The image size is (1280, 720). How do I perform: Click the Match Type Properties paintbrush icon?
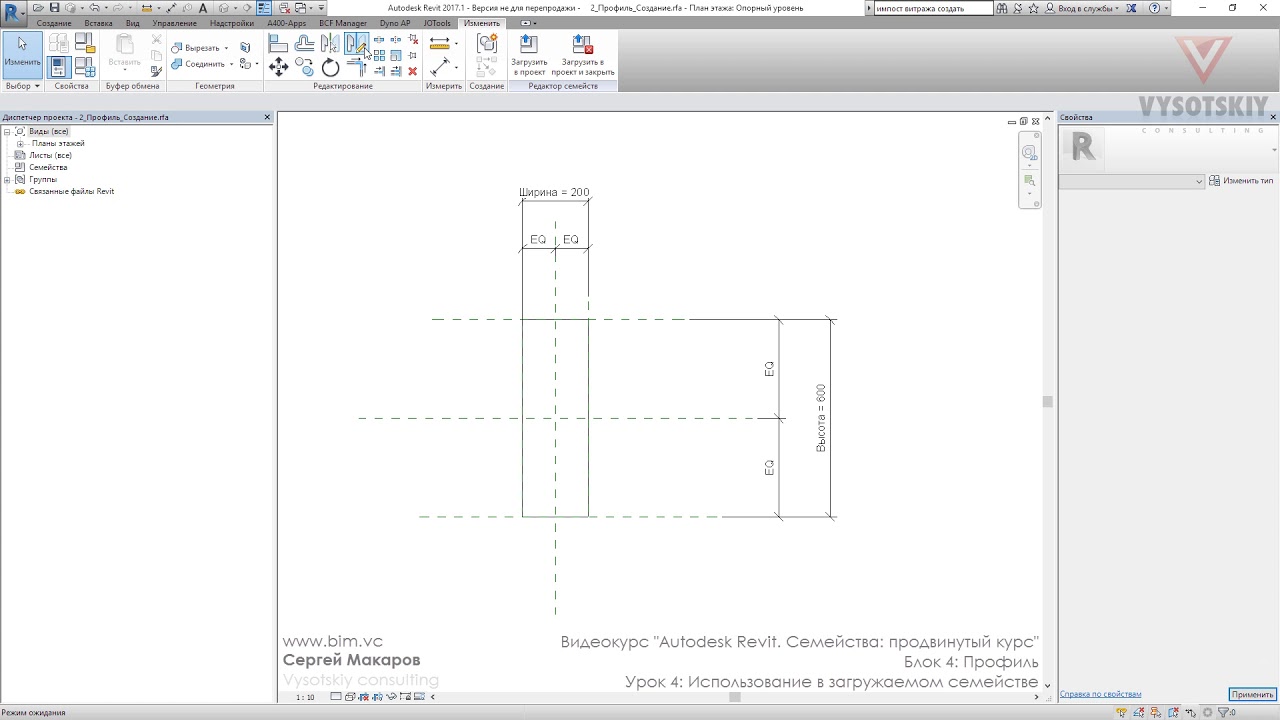[156, 71]
